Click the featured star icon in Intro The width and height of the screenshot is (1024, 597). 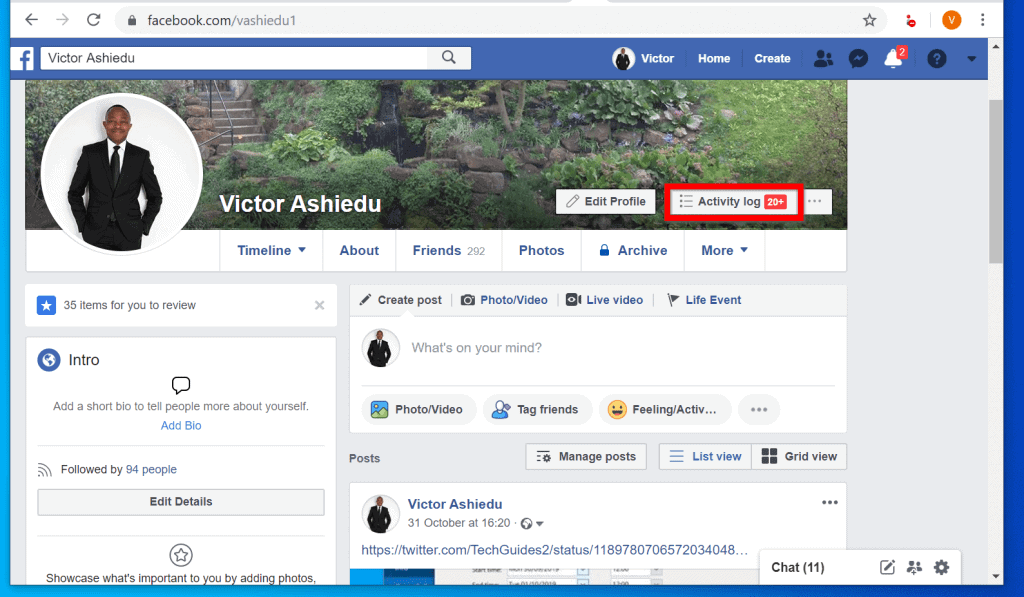181,555
